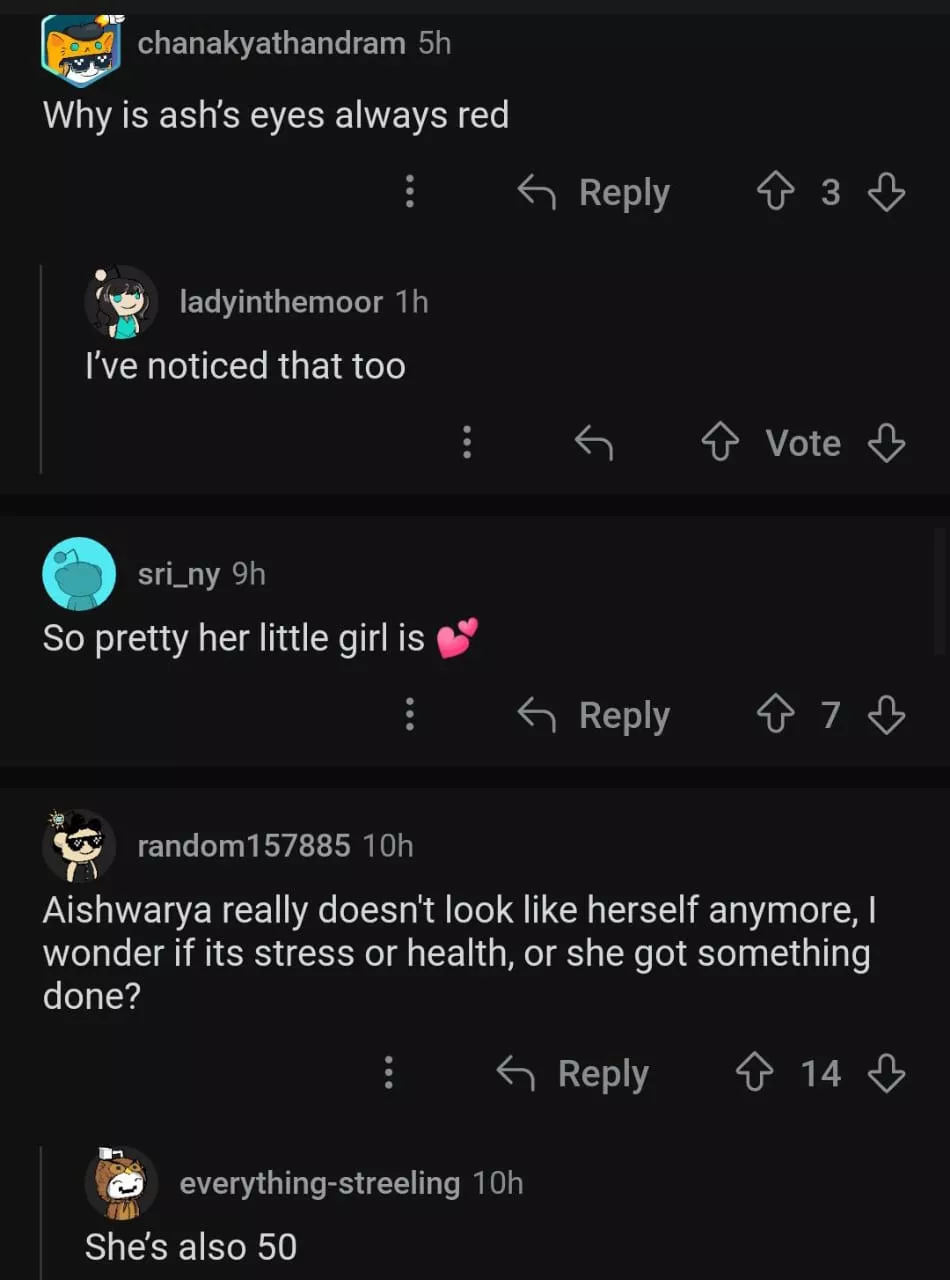Viewport: 950px width, 1280px height.
Task: Upvote sri_ny's comment
Action: (x=774, y=715)
